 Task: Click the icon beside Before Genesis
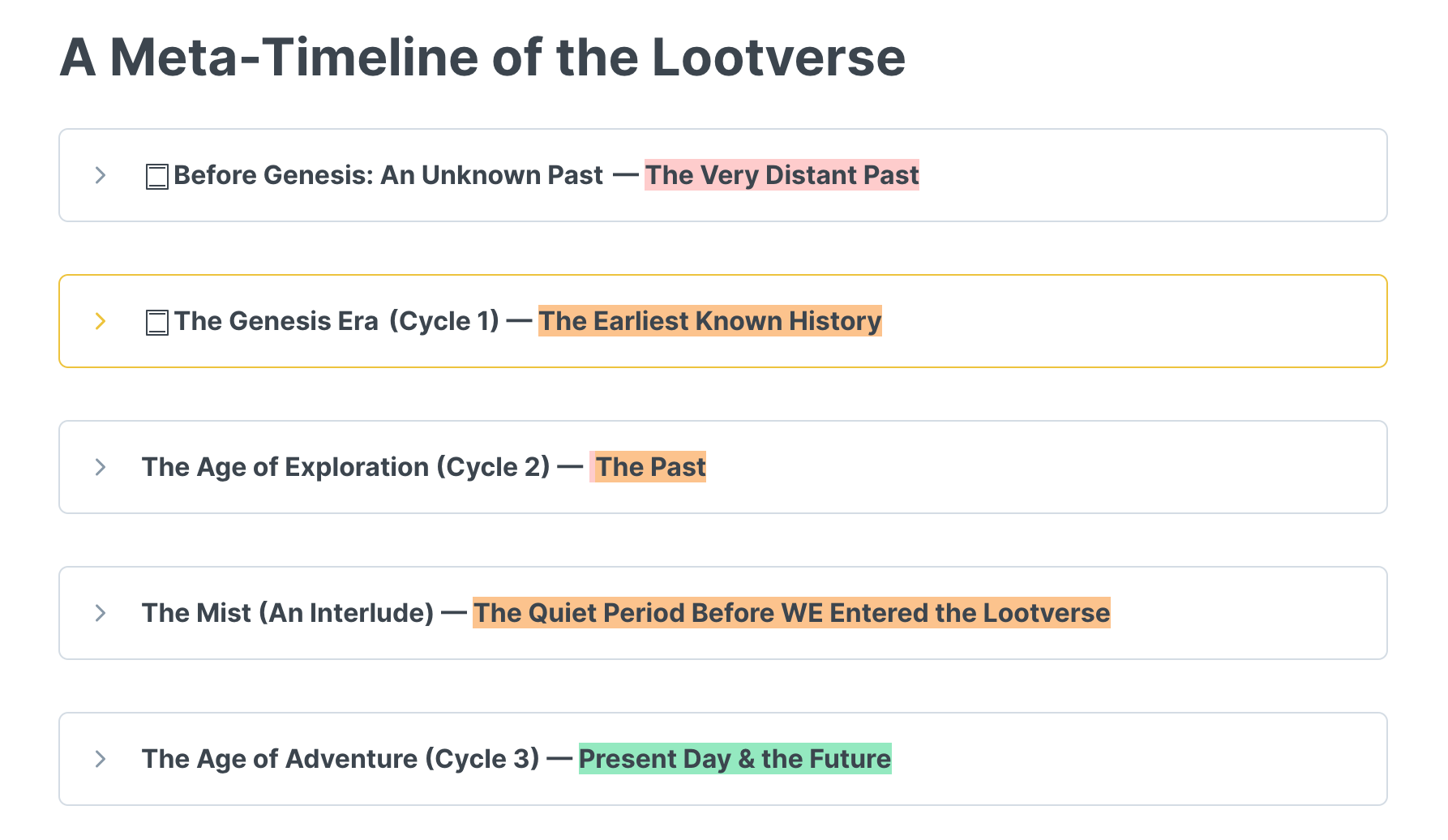(x=156, y=176)
